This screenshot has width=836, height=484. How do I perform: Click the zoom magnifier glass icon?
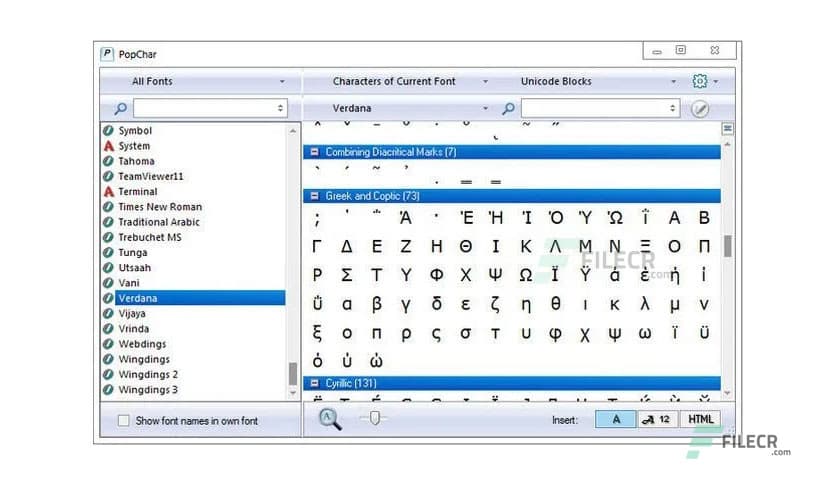point(329,419)
